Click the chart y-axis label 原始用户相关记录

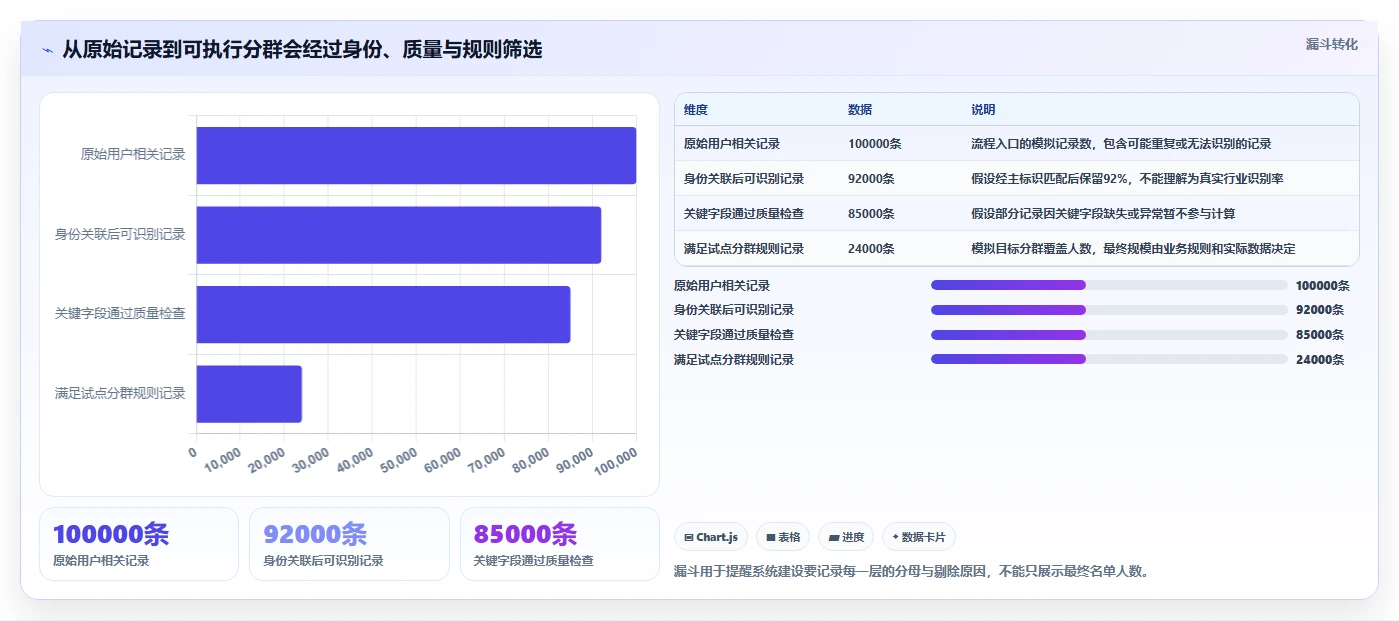(x=133, y=155)
